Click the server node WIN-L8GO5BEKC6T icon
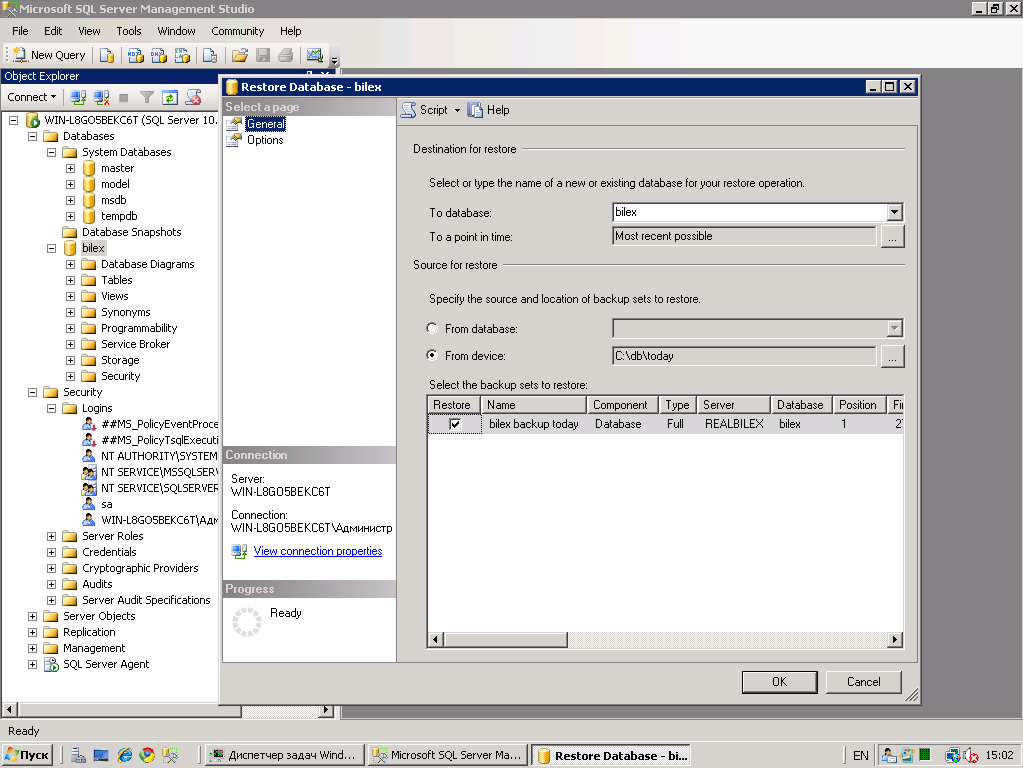 coord(33,120)
